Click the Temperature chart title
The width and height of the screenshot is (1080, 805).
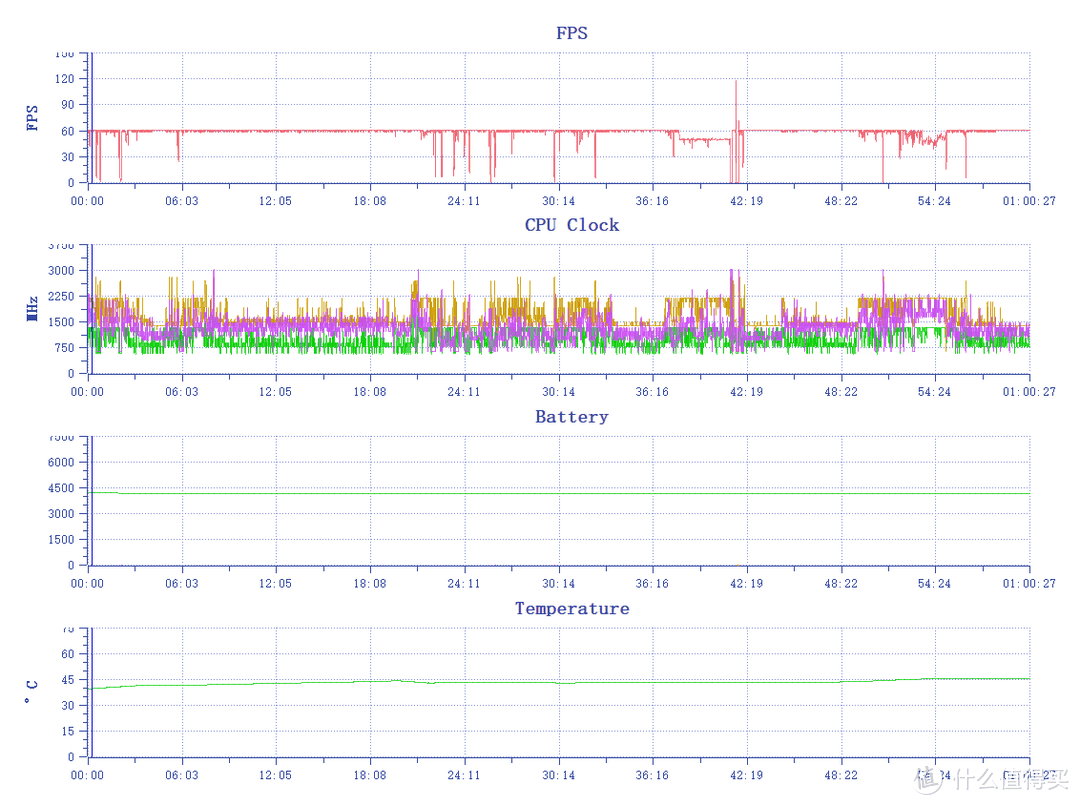point(571,608)
